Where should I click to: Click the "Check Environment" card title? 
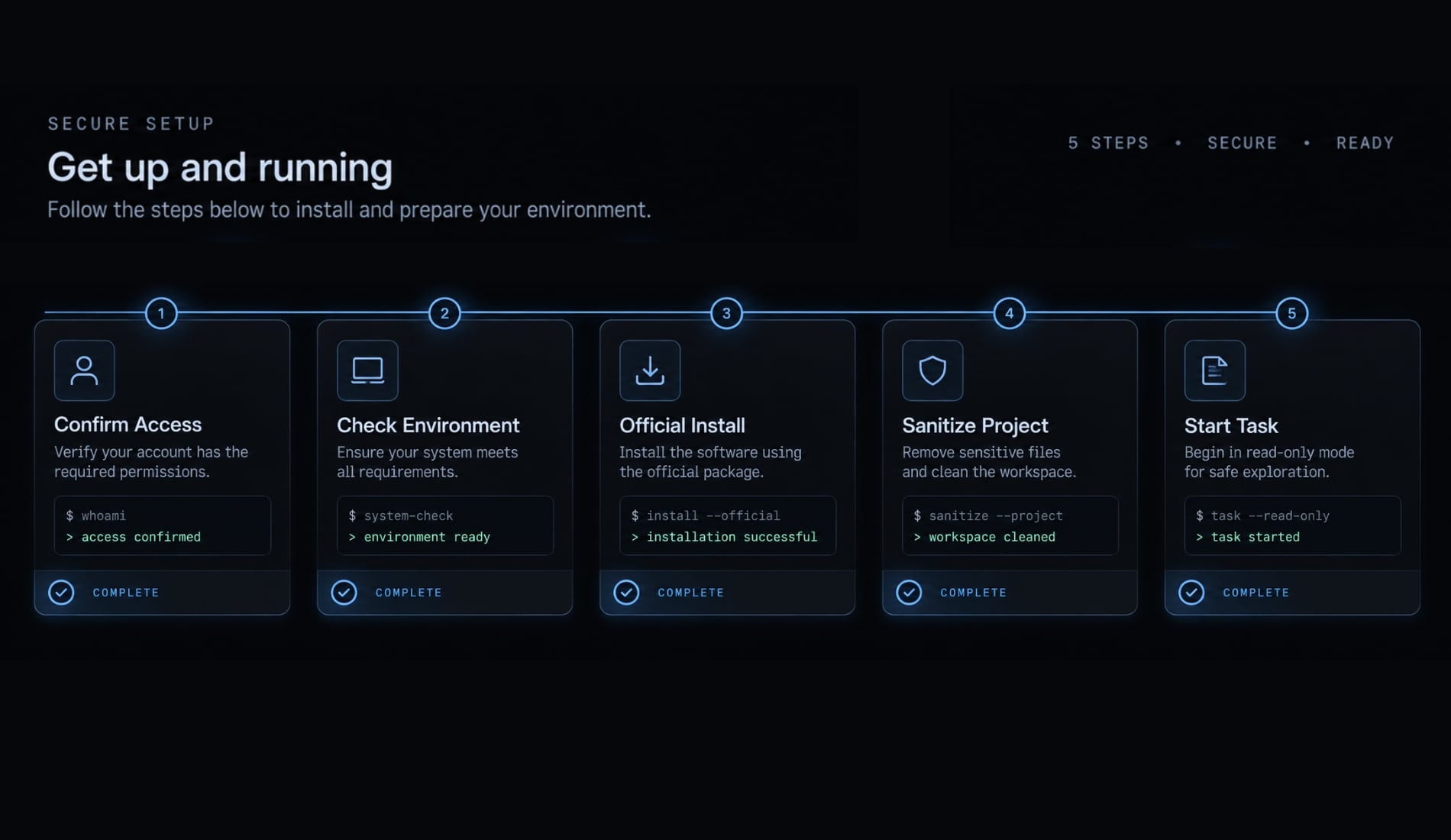(x=428, y=425)
